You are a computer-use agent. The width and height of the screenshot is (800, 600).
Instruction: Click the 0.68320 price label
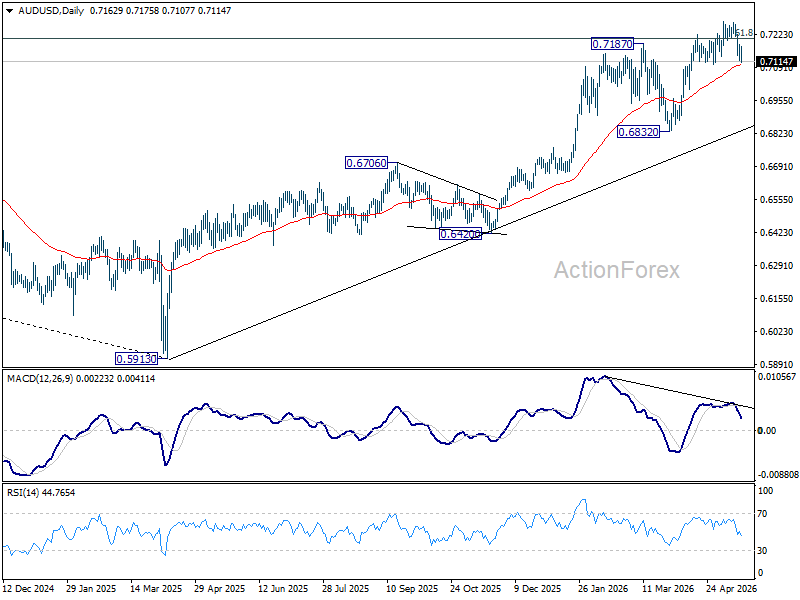pos(638,132)
